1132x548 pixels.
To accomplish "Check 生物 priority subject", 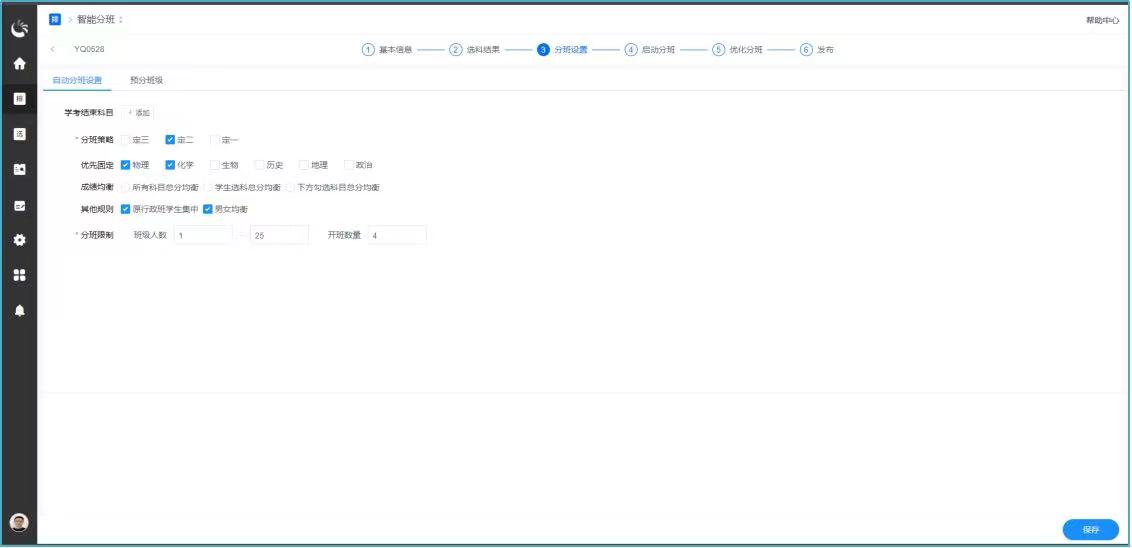I will click(x=214, y=165).
